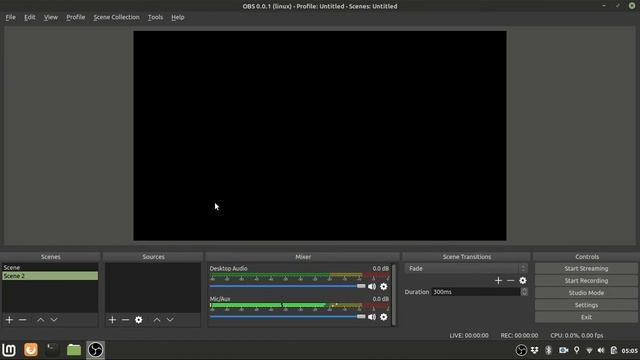Open Linux Mint start menu
The height and width of the screenshot is (360, 640).
(x=9, y=350)
